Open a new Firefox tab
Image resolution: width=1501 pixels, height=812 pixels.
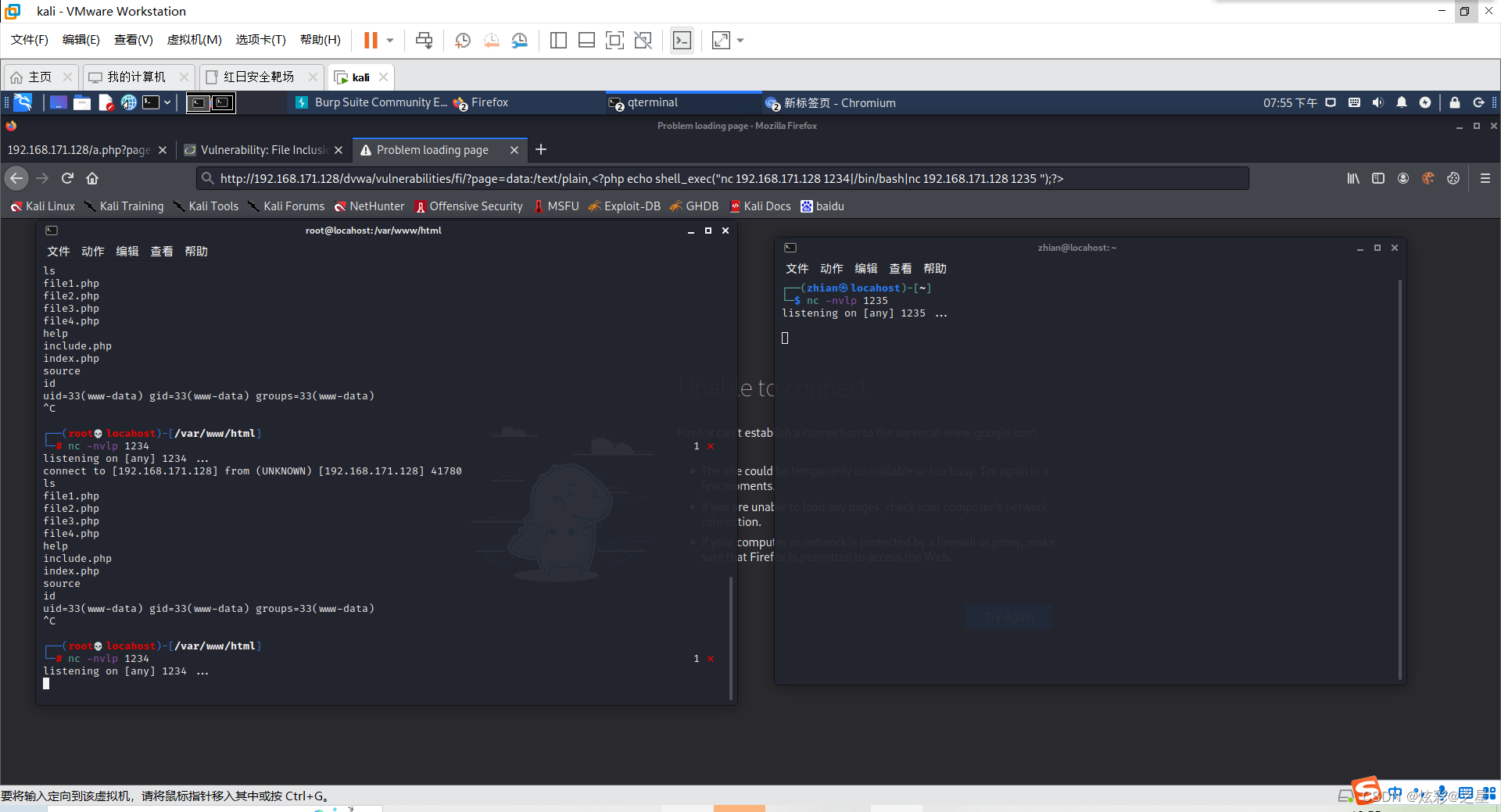click(540, 149)
